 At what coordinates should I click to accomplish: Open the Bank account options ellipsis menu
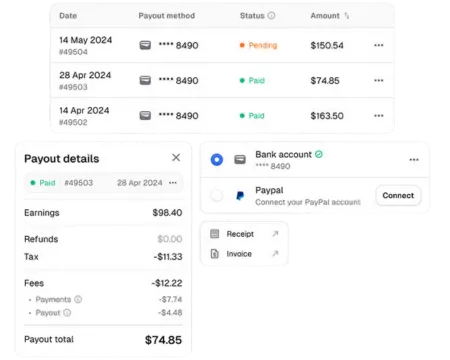414,160
